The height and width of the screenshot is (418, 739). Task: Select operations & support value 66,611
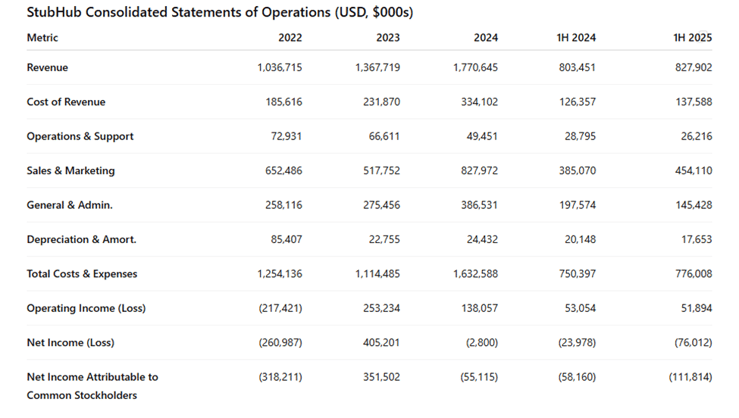click(x=384, y=136)
